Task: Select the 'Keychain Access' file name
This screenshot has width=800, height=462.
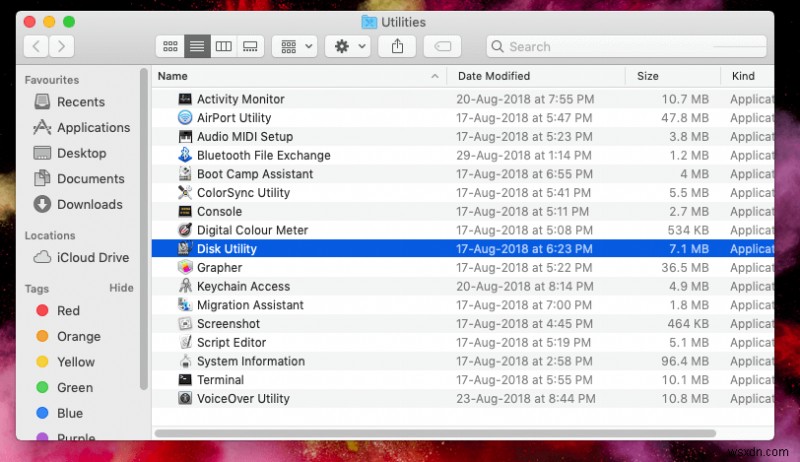Action: tap(243, 286)
